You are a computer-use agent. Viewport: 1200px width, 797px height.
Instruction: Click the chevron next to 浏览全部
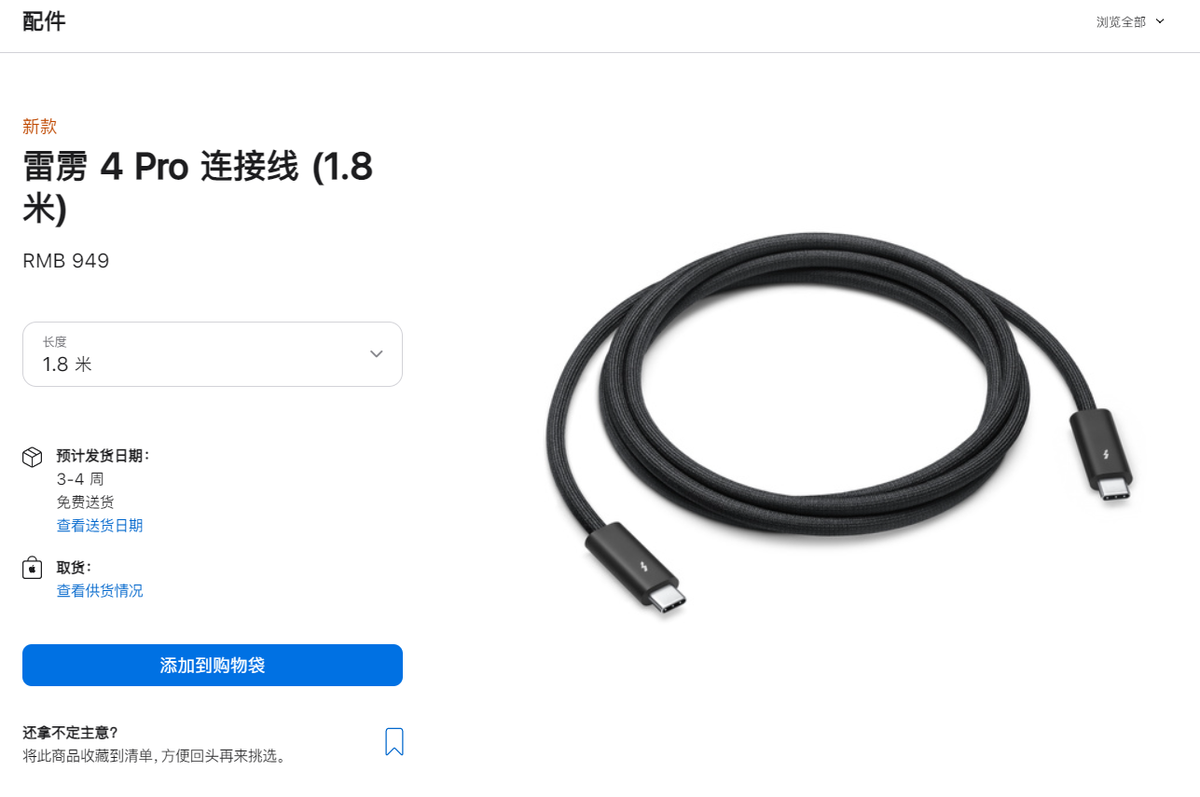(x=1160, y=21)
